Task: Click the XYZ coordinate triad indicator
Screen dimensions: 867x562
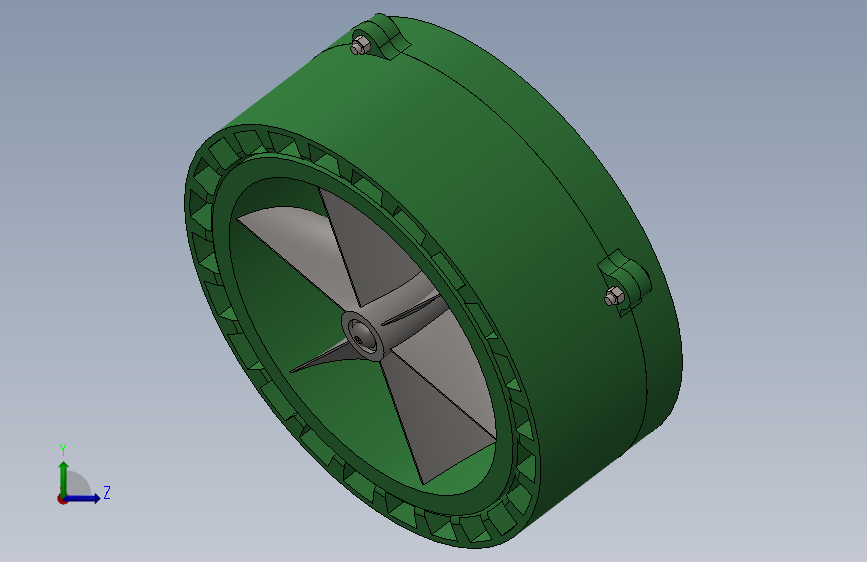Action: [x=83, y=475]
